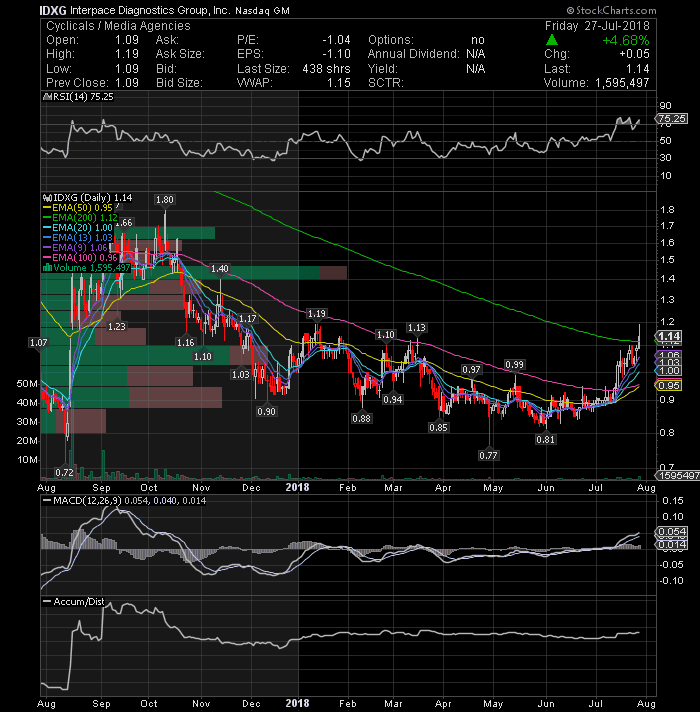The height and width of the screenshot is (712, 700).
Task: Select the Nasdaq GM exchange label
Action: tap(262, 10)
